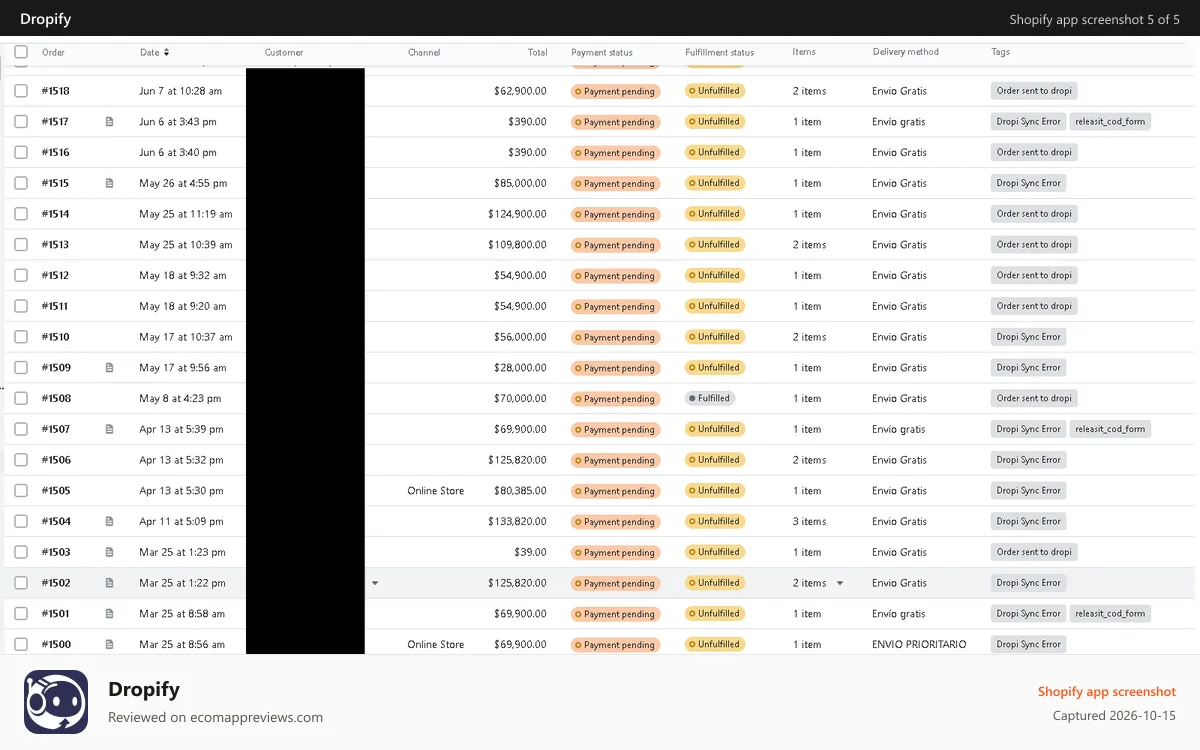Click the Fulfillment status column header
The width and height of the screenshot is (1200, 750).
click(x=720, y=52)
